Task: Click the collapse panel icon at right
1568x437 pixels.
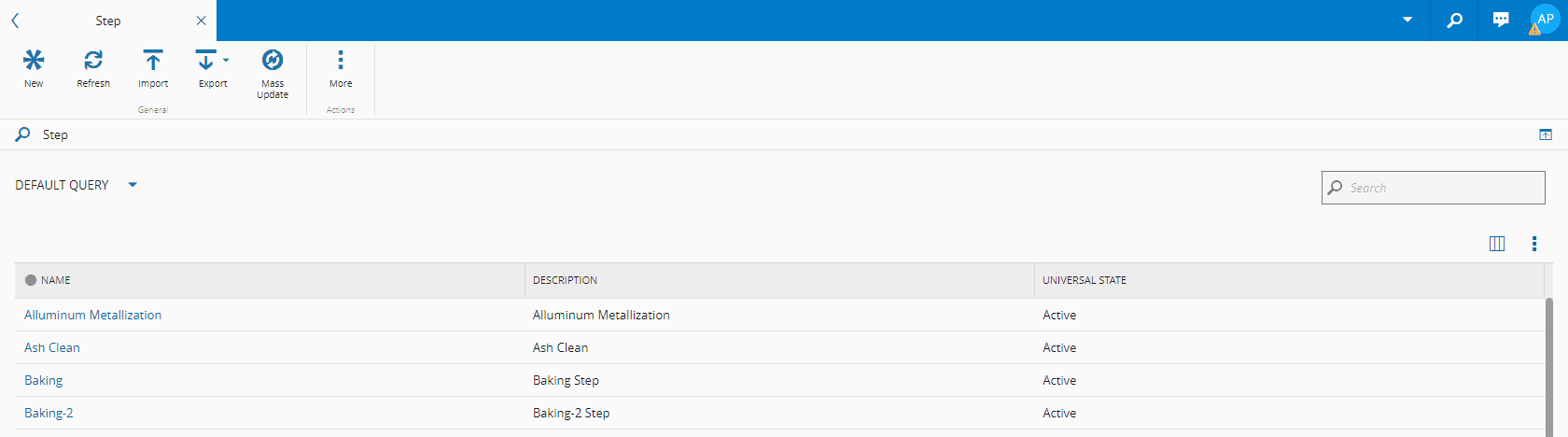Action: click(x=1546, y=134)
